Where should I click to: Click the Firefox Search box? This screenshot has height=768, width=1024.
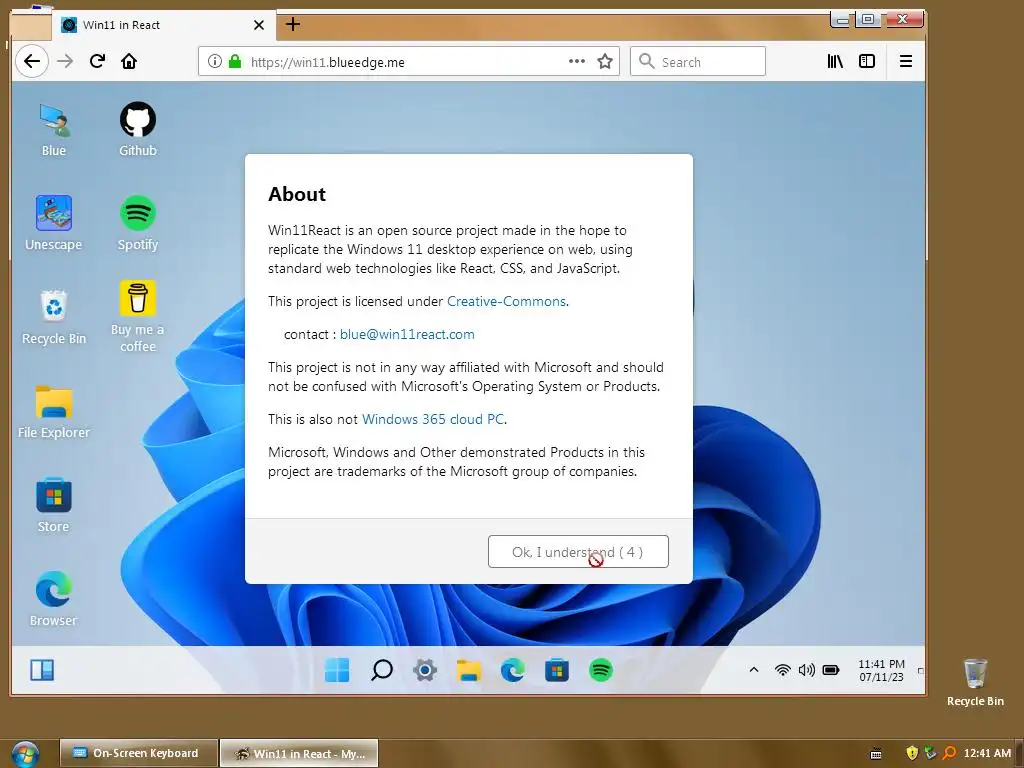697,61
